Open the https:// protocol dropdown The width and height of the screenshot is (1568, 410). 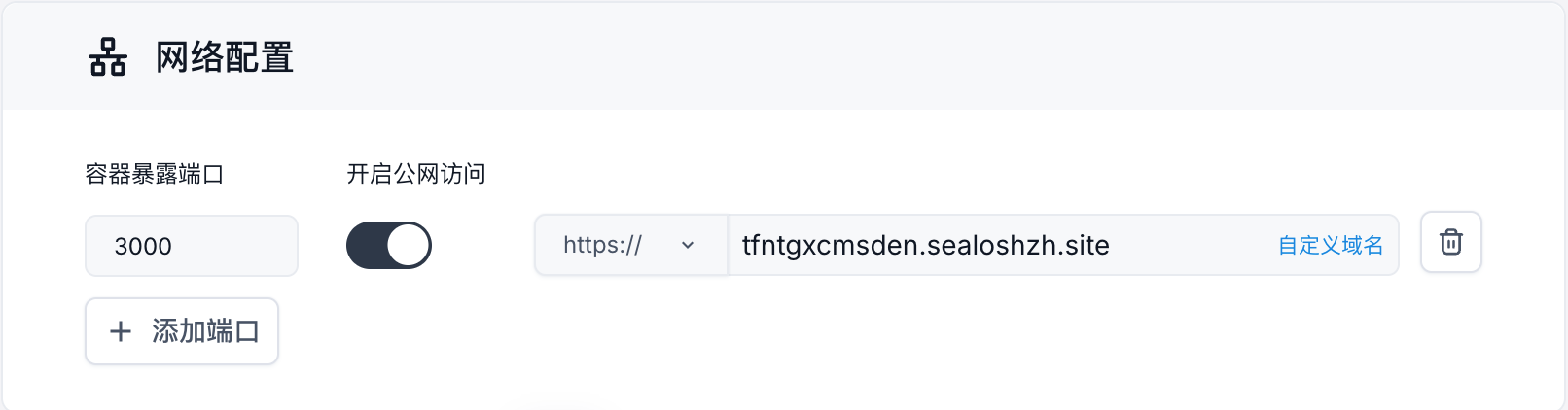coord(630,245)
